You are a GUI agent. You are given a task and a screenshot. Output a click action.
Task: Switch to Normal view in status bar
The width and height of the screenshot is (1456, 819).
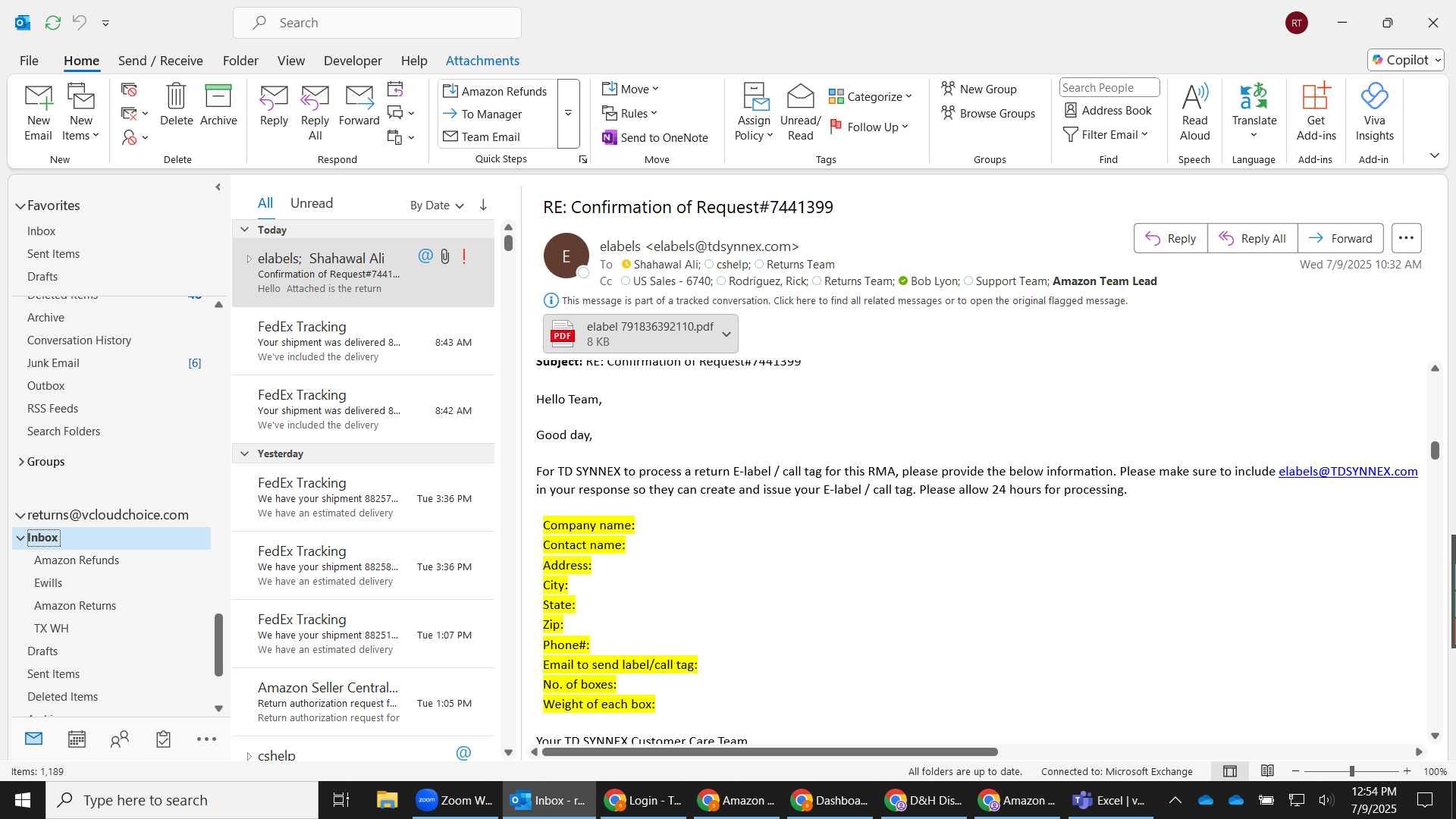(1230, 771)
